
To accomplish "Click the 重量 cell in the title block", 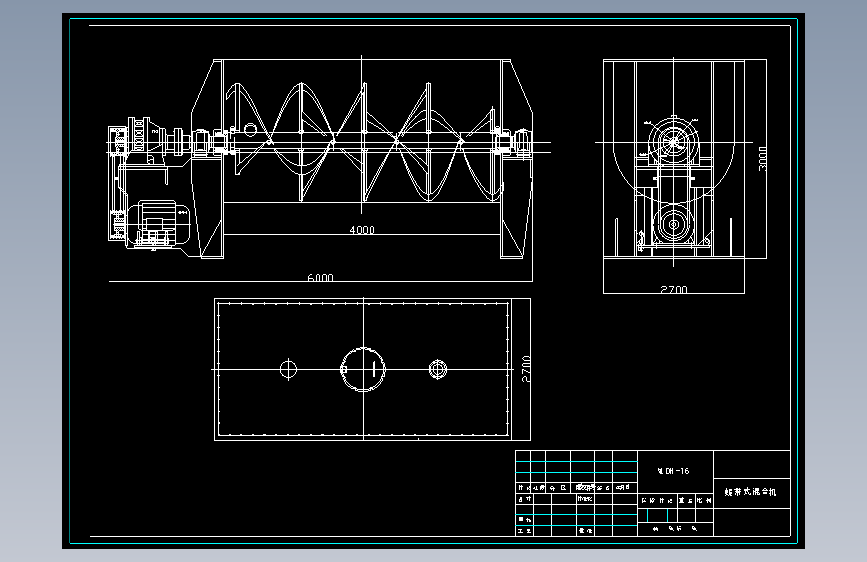I will (x=686, y=500).
